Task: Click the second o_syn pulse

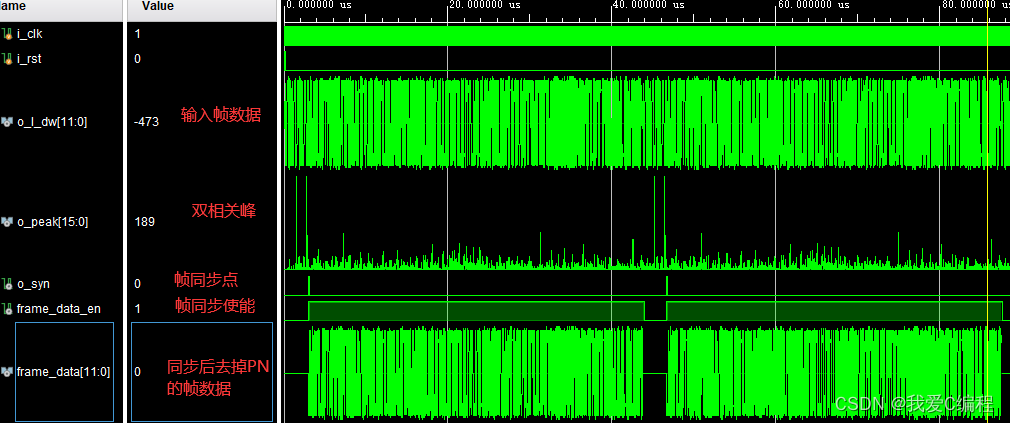Action: point(667,285)
